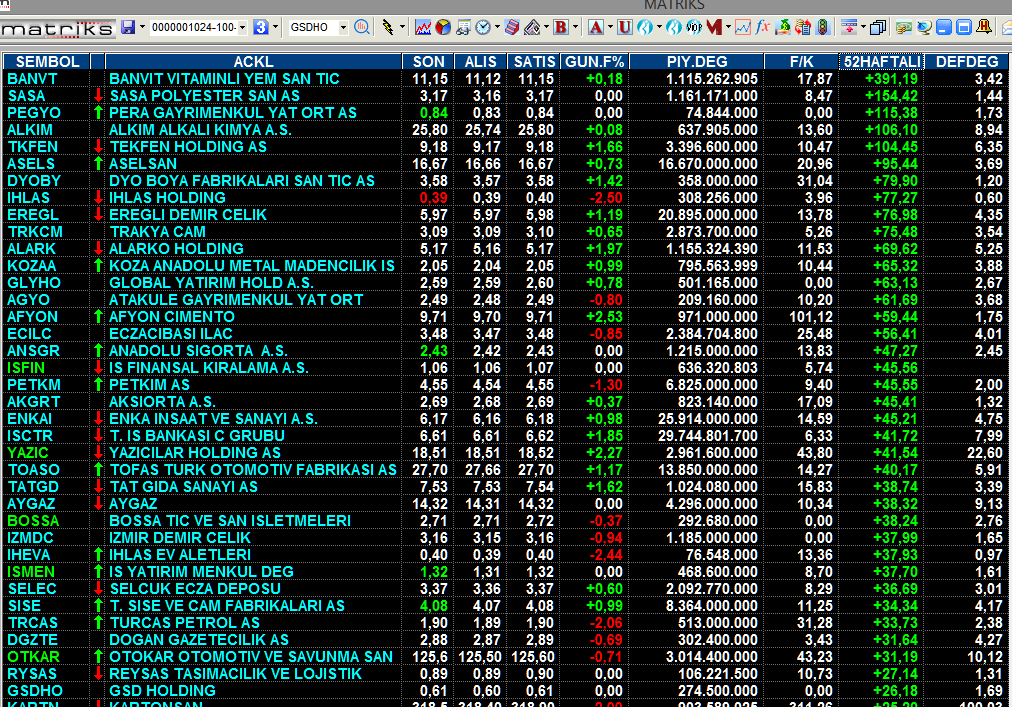The width and height of the screenshot is (1012, 707).
Task: Click PETKM's -1,30 daily change
Action: point(605,385)
